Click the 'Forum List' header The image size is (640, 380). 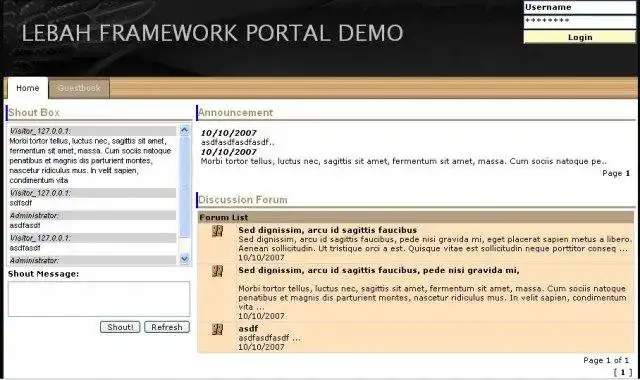click(224, 217)
